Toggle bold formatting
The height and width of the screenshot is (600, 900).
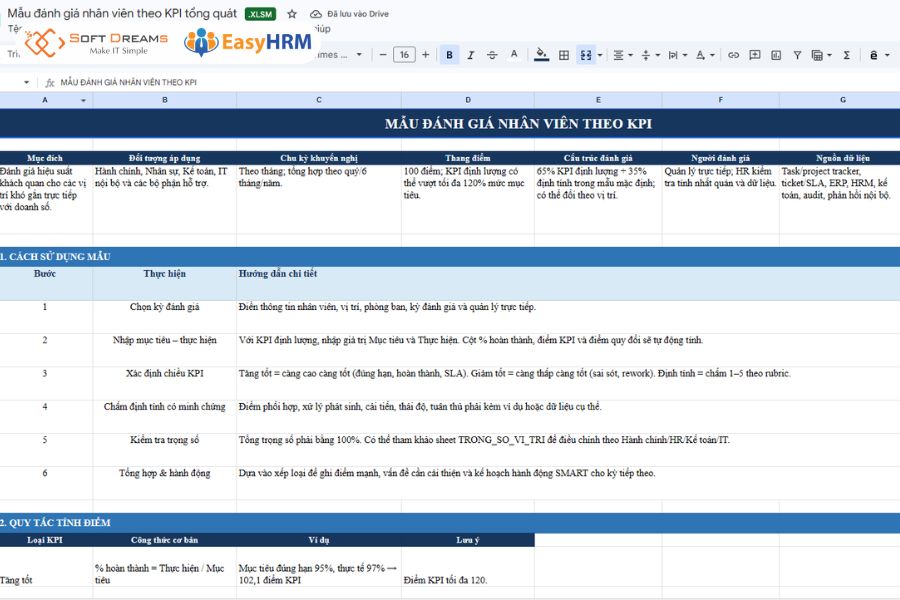pyautogui.click(x=449, y=55)
